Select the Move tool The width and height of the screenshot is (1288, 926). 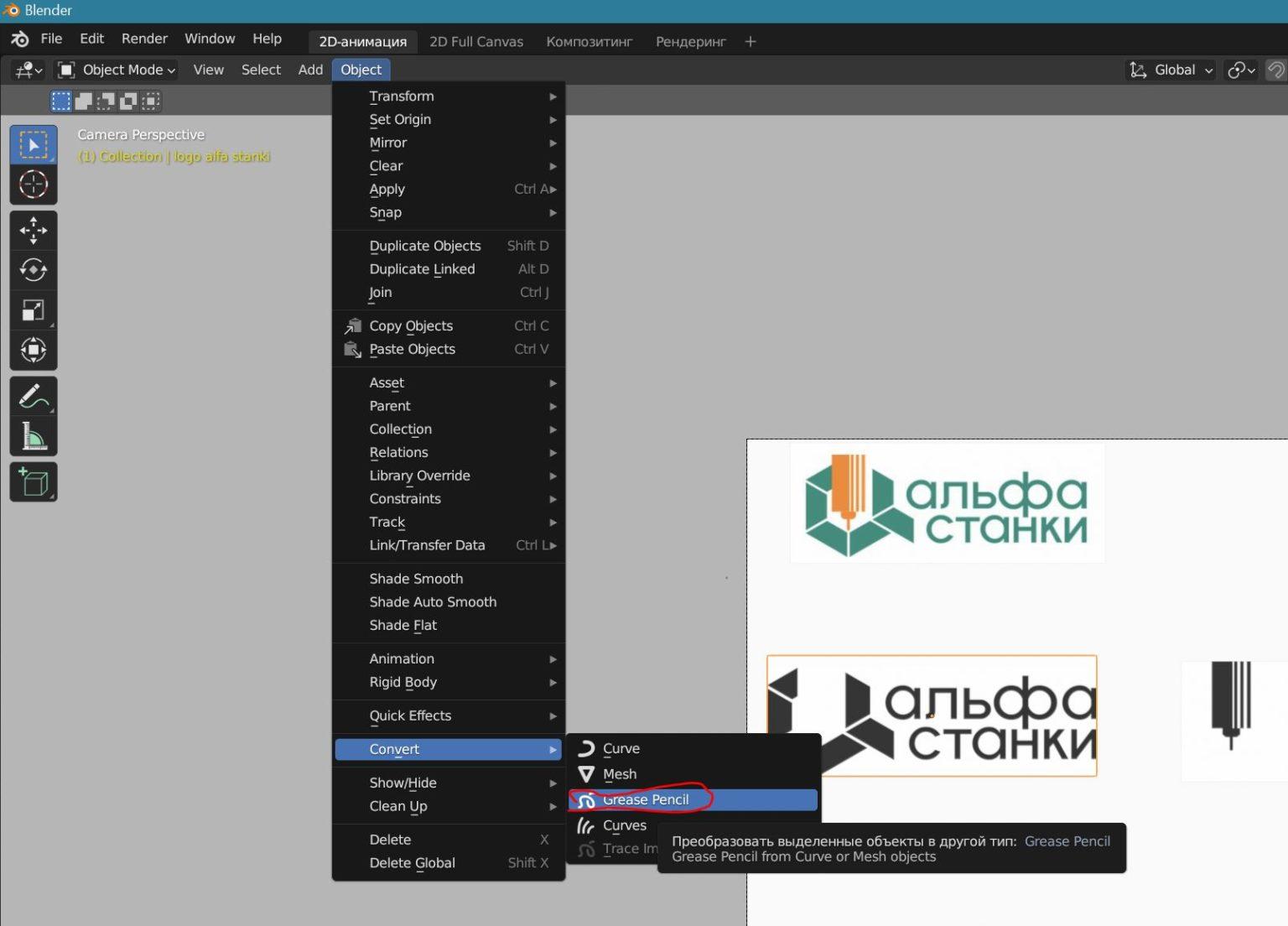34,230
